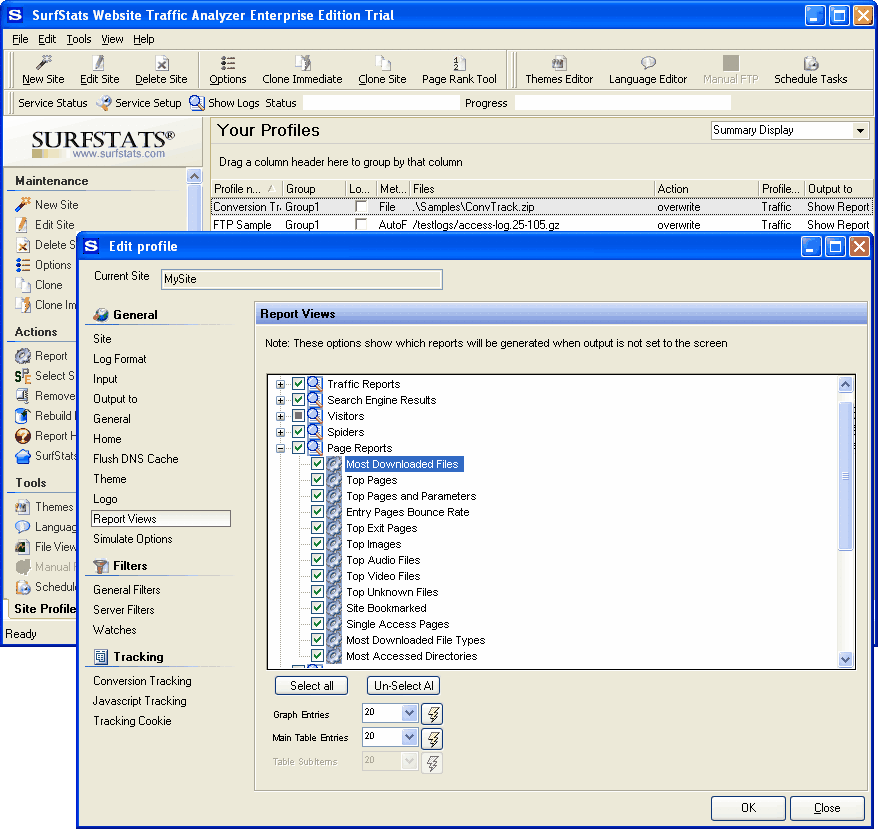Open the Schedule Tasks toolbar icon
Image resolution: width=878 pixels, height=834 pixels.
pyautogui.click(x=810, y=62)
